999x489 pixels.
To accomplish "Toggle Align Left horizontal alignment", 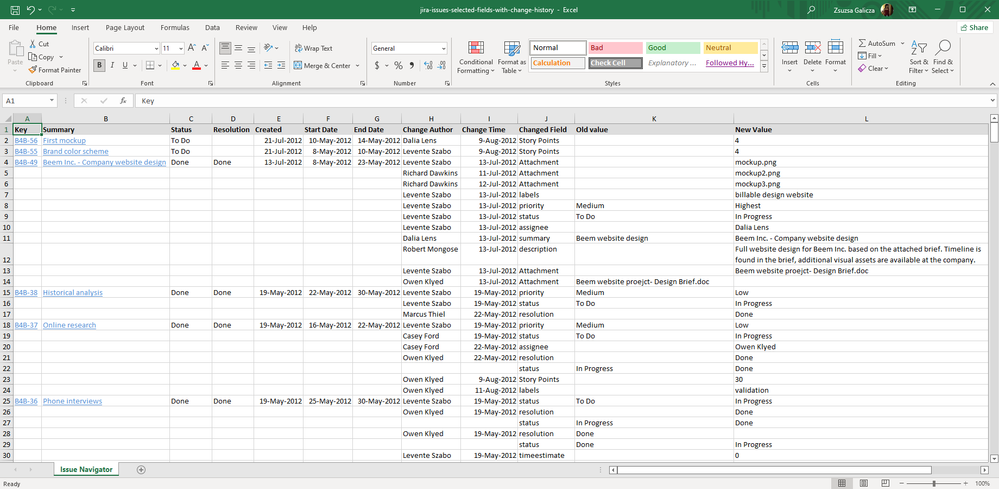I will point(225,65).
